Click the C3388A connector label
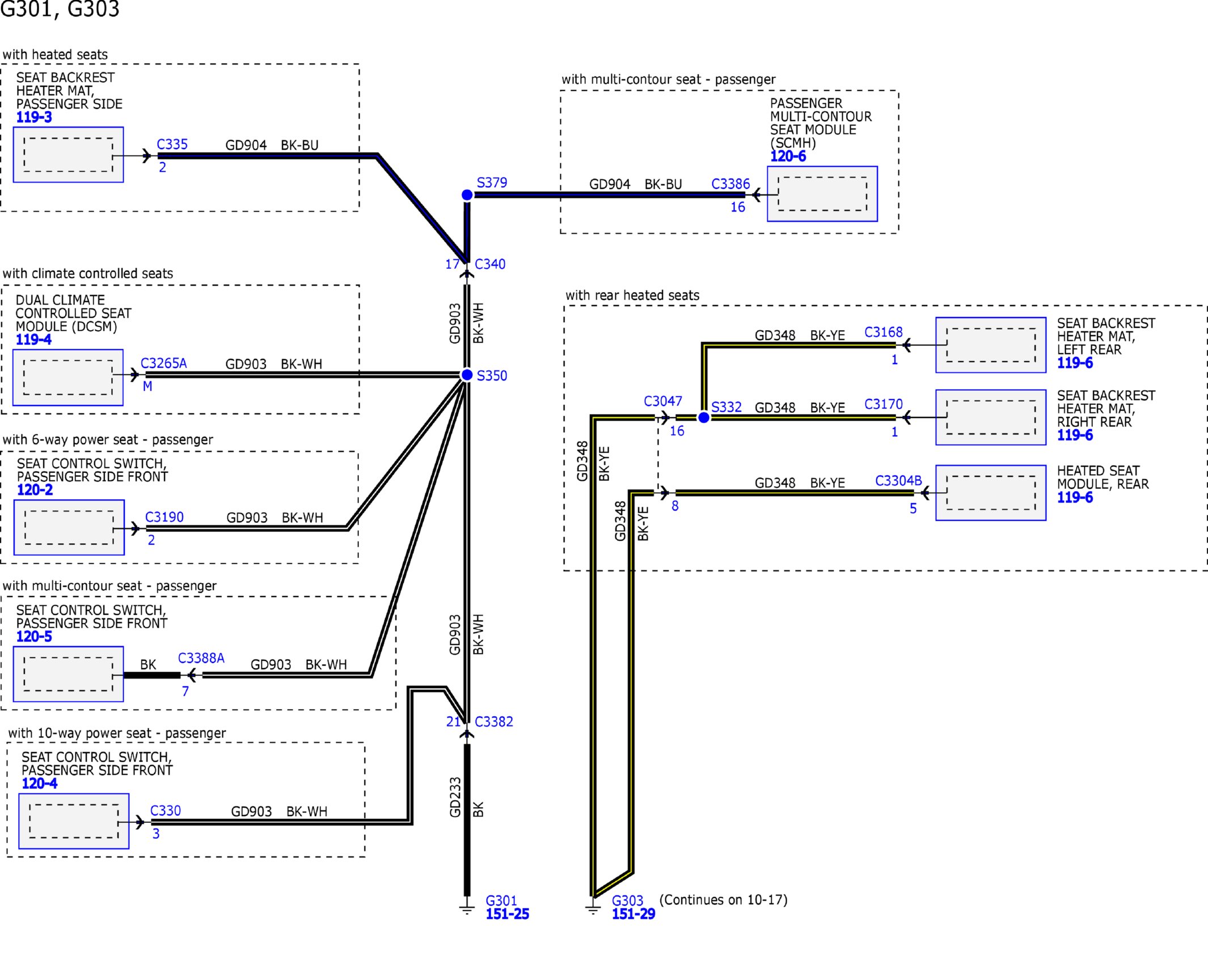The image size is (1208, 980). (201, 658)
